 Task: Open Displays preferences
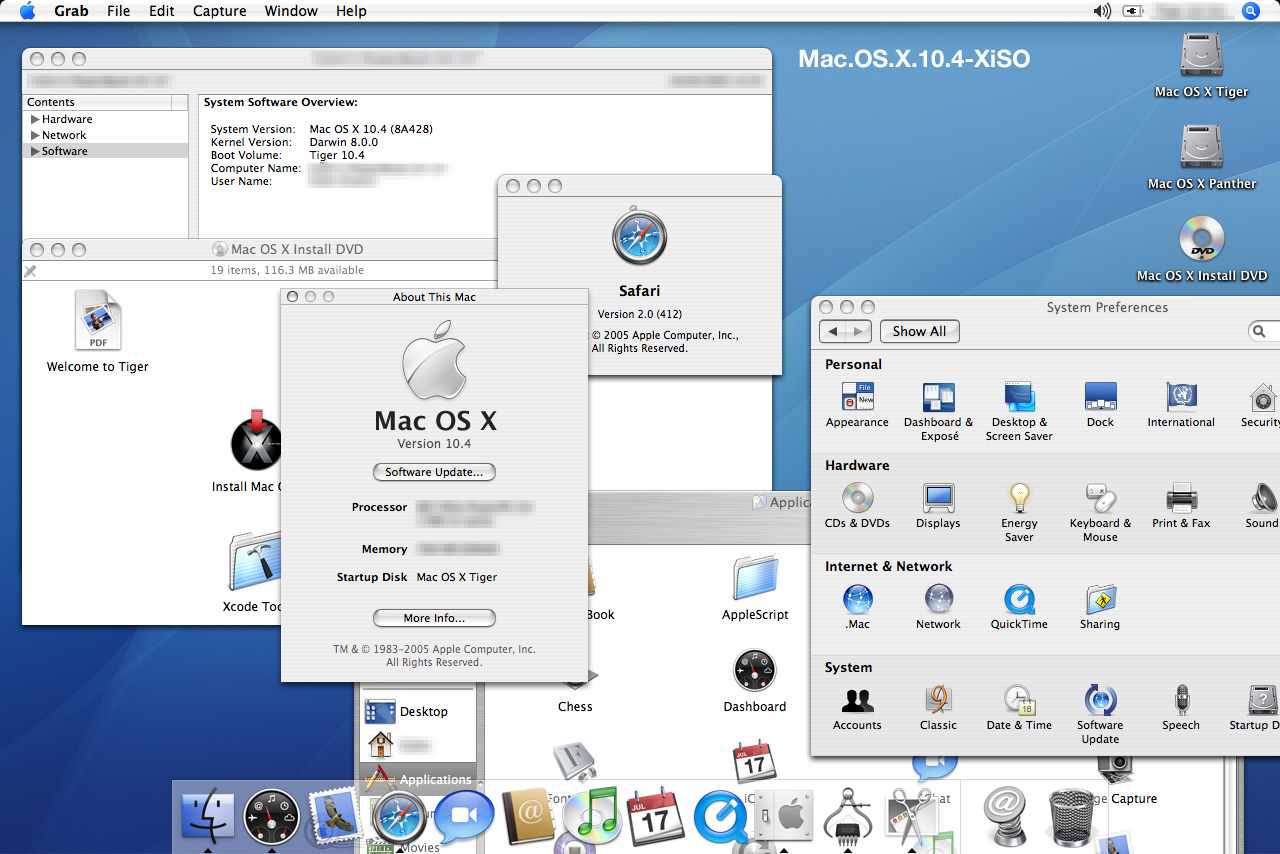[938, 506]
